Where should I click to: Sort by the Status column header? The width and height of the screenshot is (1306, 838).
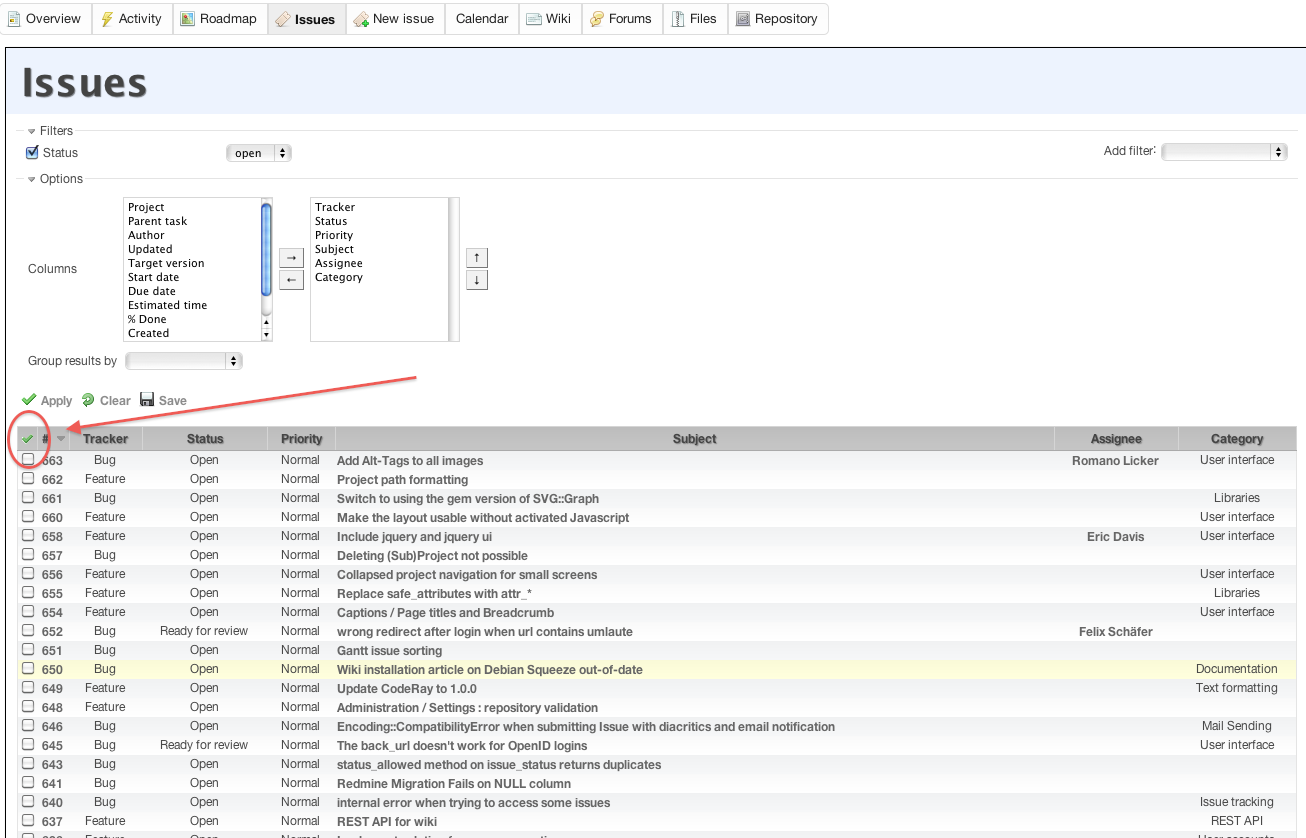pyautogui.click(x=205, y=439)
